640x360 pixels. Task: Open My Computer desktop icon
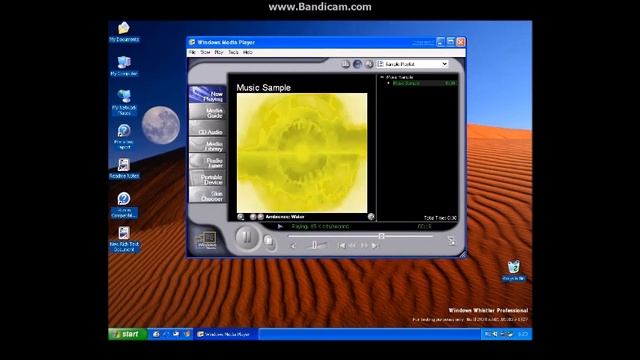pyautogui.click(x=124, y=66)
